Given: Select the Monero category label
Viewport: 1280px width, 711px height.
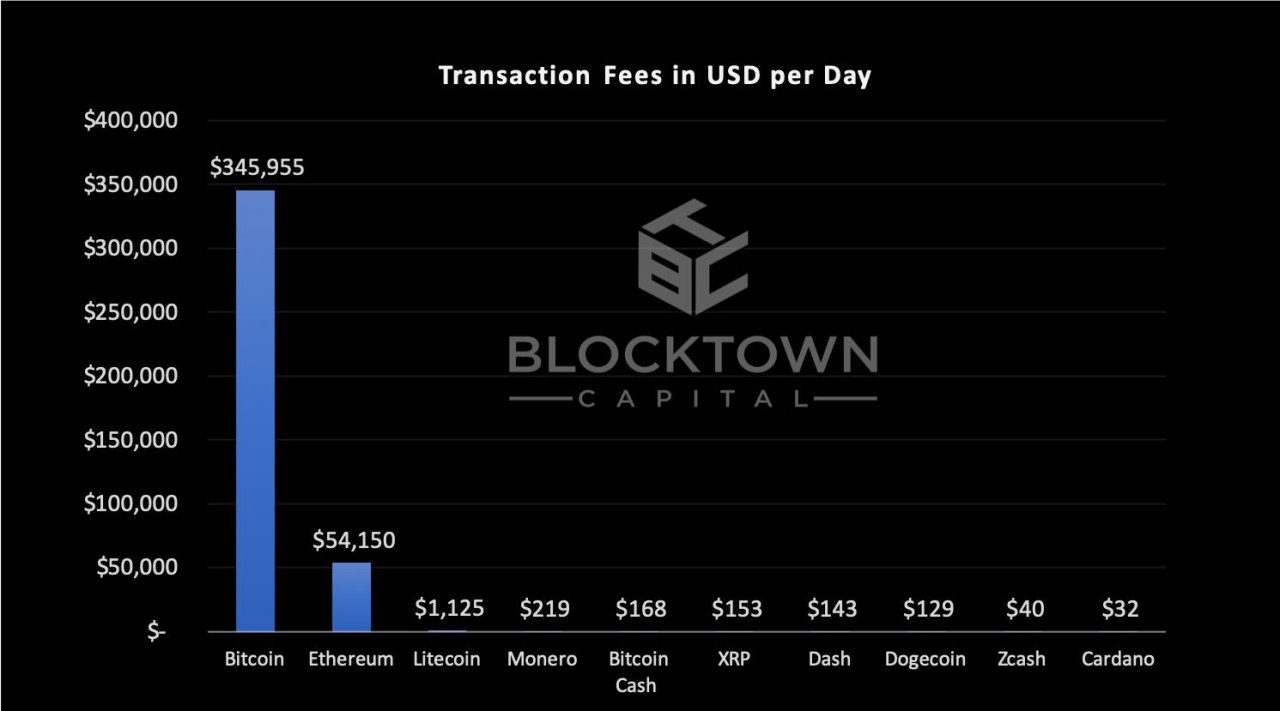Looking at the screenshot, I should pyautogui.click(x=542, y=659).
